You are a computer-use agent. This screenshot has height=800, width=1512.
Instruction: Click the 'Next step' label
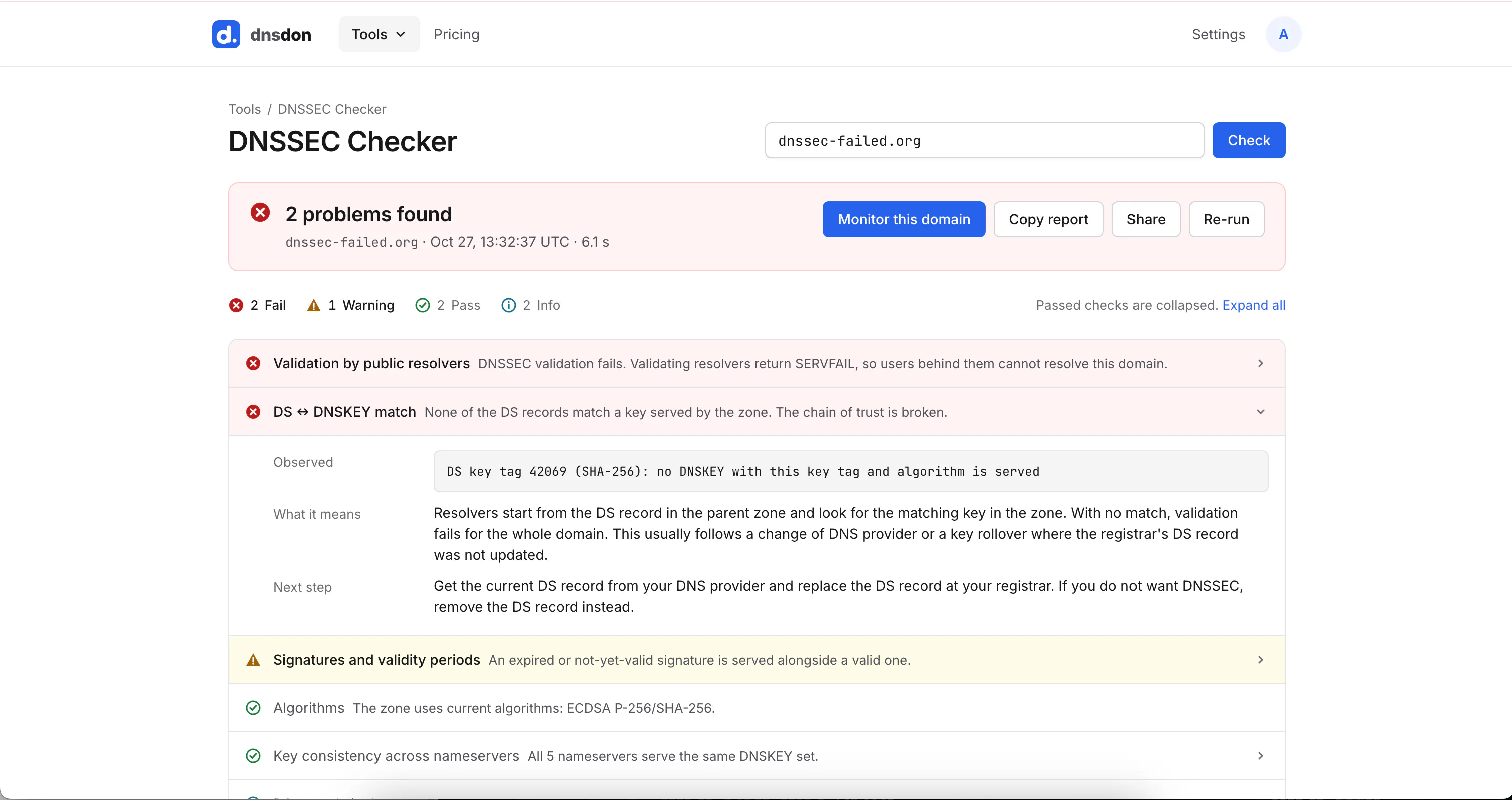[x=302, y=587]
